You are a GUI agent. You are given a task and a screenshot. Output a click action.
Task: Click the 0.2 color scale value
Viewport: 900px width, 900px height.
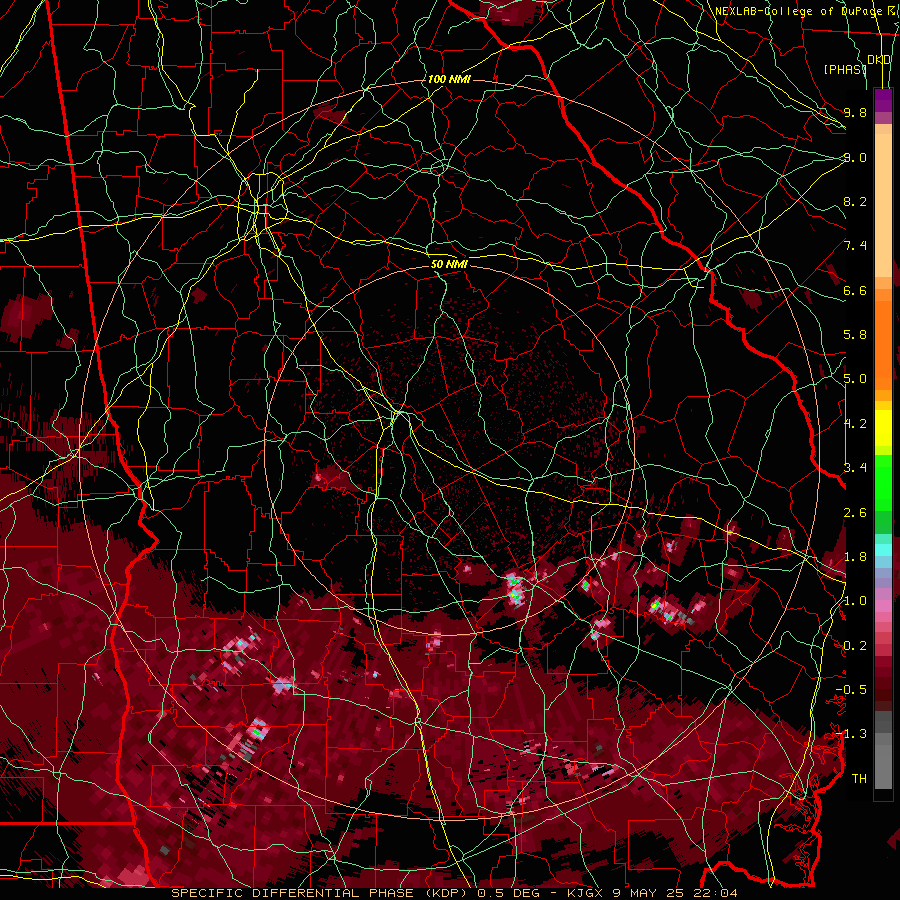click(855, 646)
